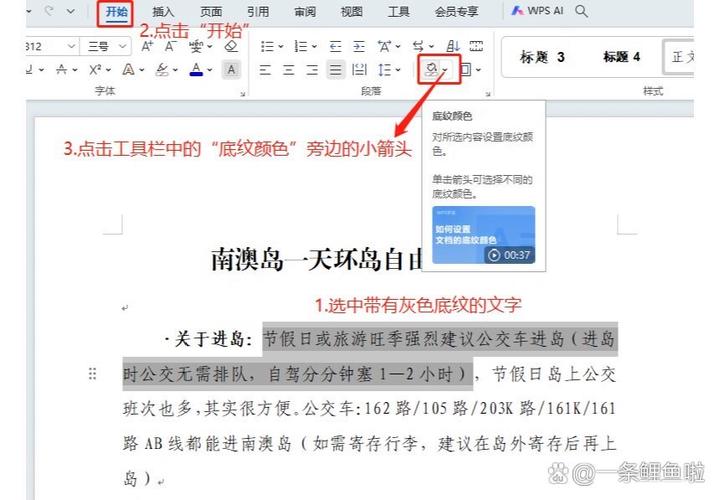Apply the blue font color A
This screenshot has width=719, height=500.
(x=196, y=70)
